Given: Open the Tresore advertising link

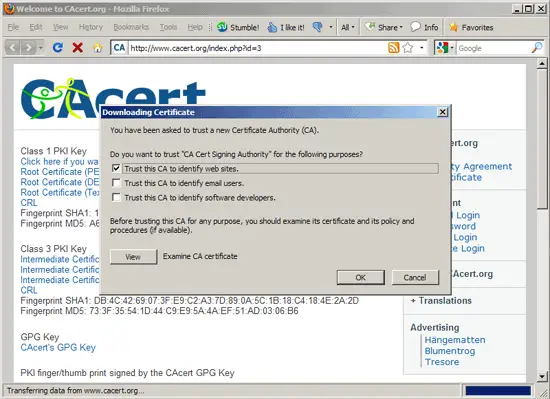Looking at the screenshot, I should [442, 361].
